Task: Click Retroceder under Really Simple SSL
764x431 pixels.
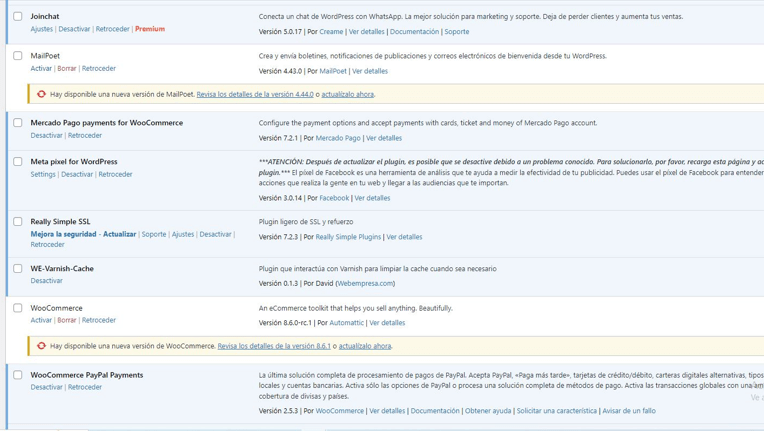Action: coord(47,244)
